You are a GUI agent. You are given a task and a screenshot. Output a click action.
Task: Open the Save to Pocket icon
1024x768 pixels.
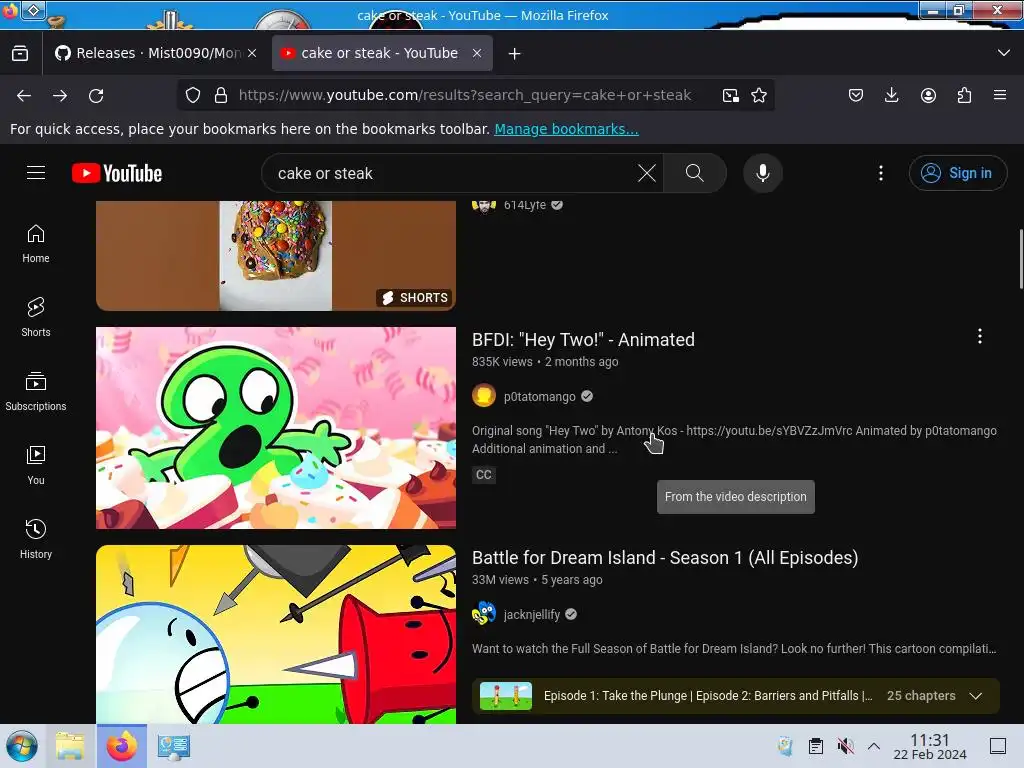pyautogui.click(x=856, y=95)
